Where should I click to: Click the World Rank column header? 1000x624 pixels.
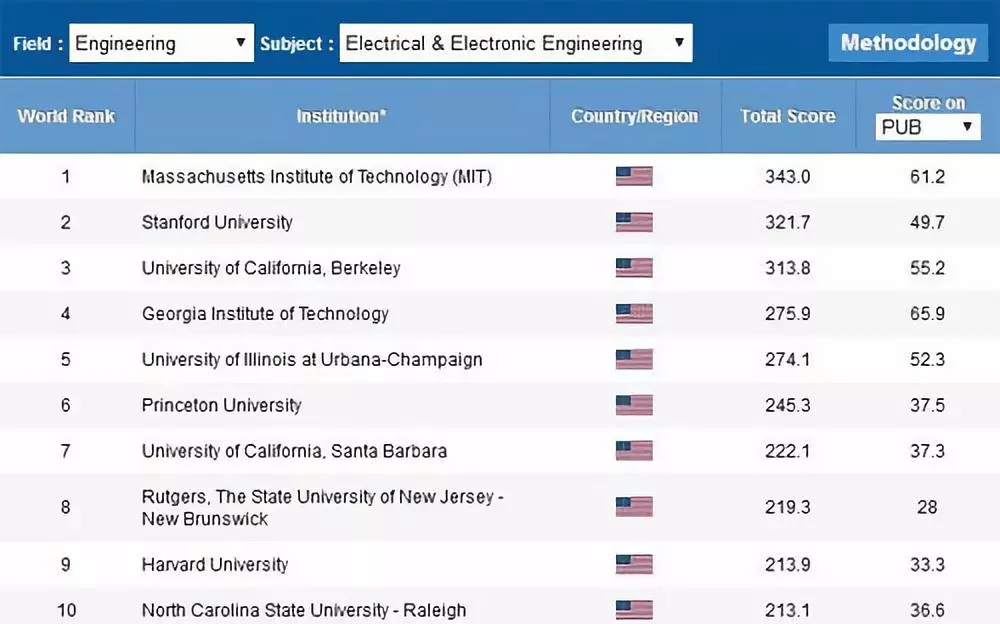click(x=66, y=116)
